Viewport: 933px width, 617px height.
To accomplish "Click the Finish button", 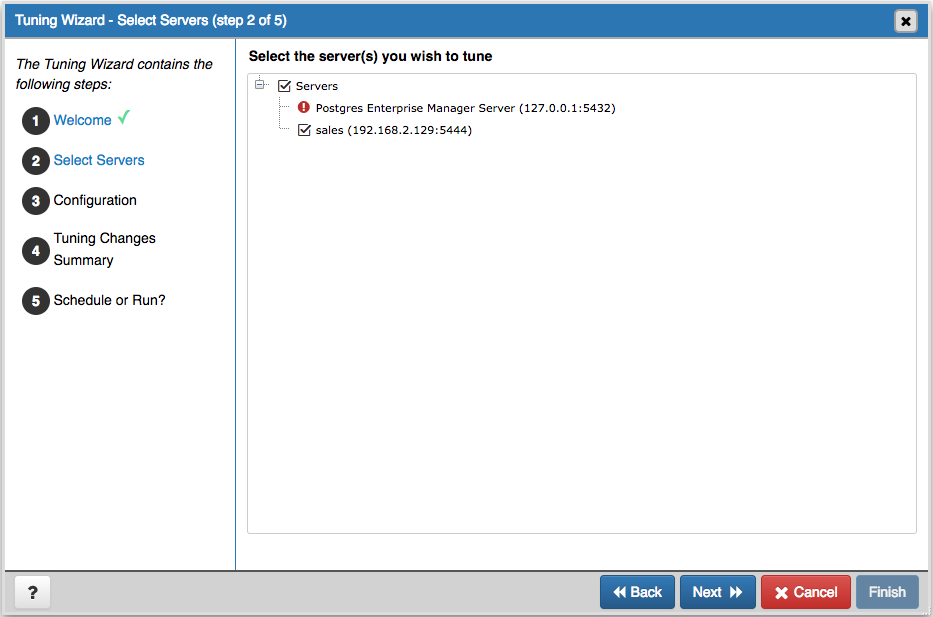I will click(x=887, y=592).
